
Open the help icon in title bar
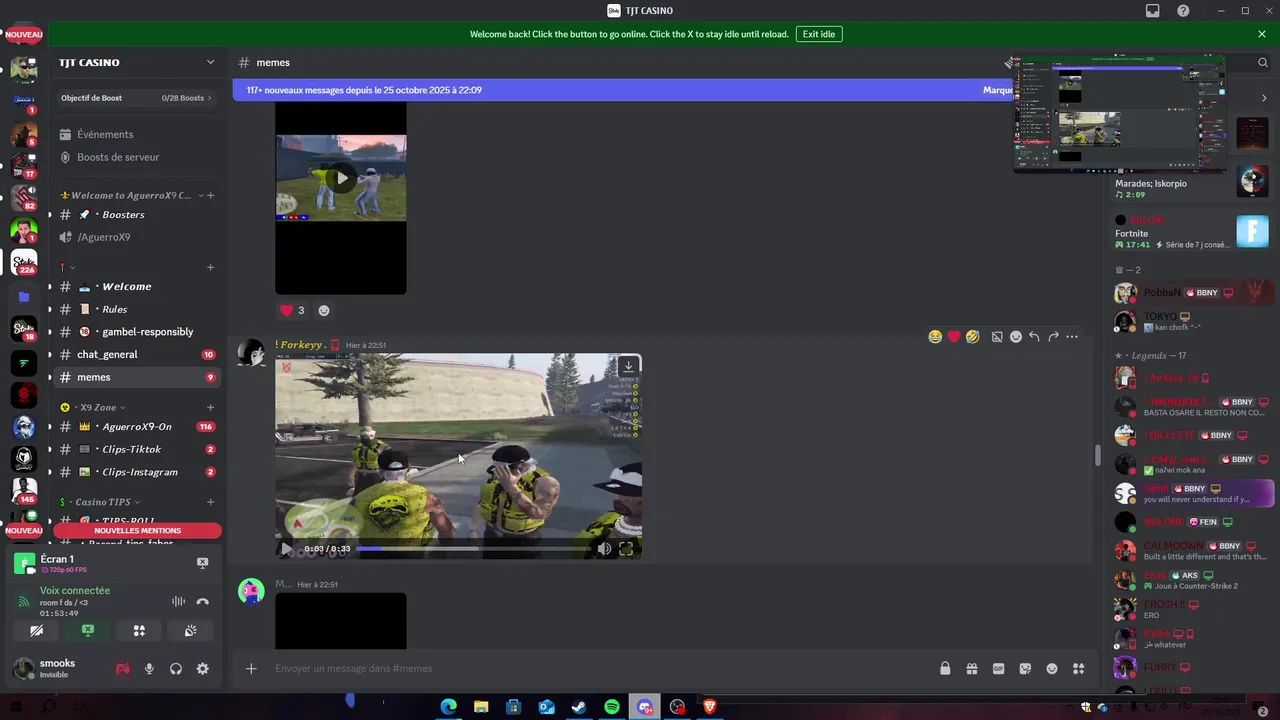pyautogui.click(x=1183, y=11)
